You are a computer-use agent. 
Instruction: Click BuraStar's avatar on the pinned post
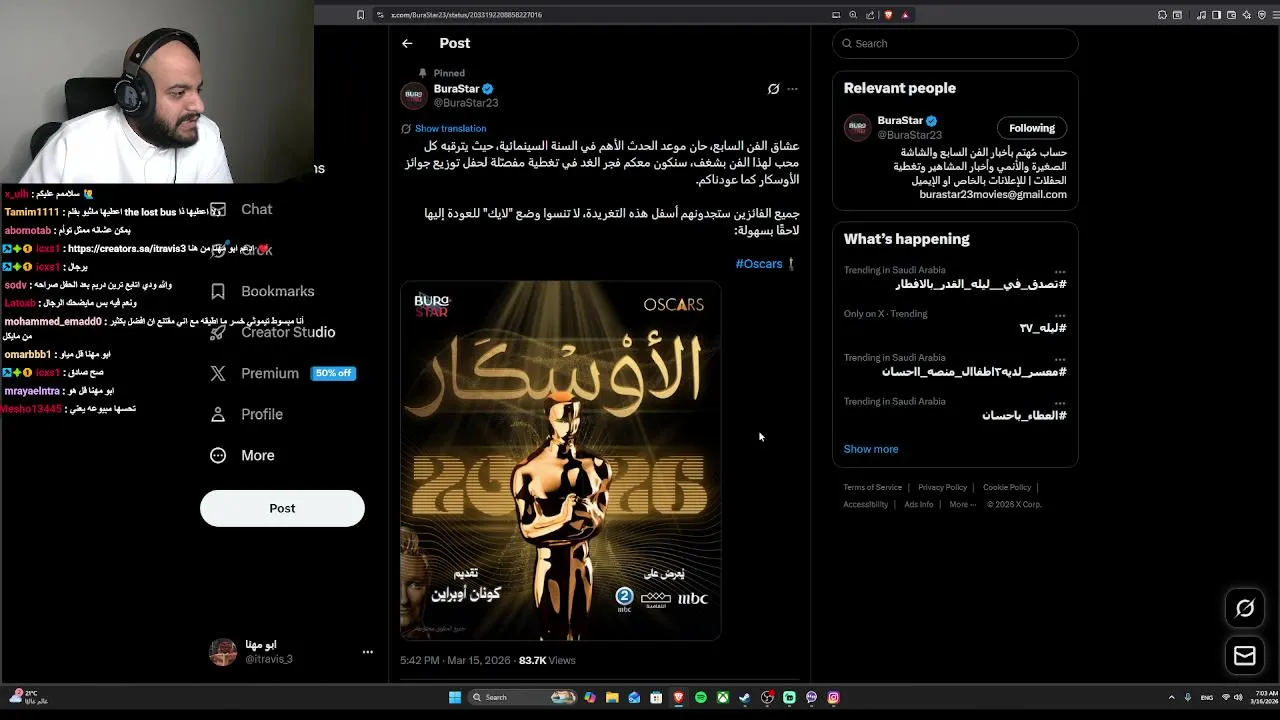coord(414,96)
